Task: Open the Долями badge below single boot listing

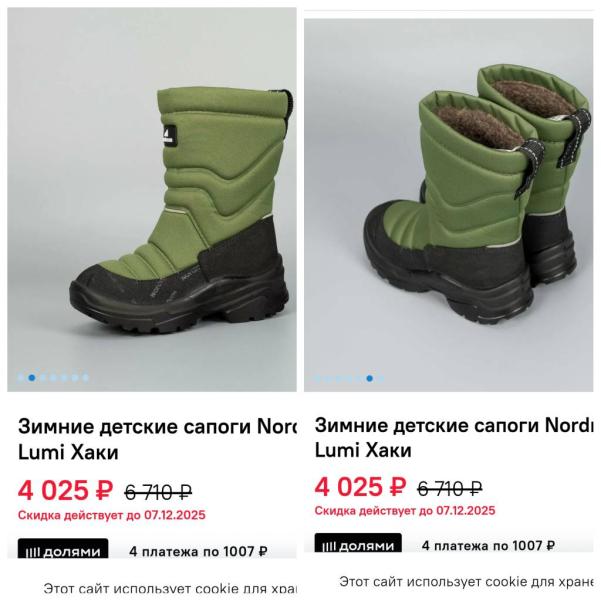Action: point(63,549)
